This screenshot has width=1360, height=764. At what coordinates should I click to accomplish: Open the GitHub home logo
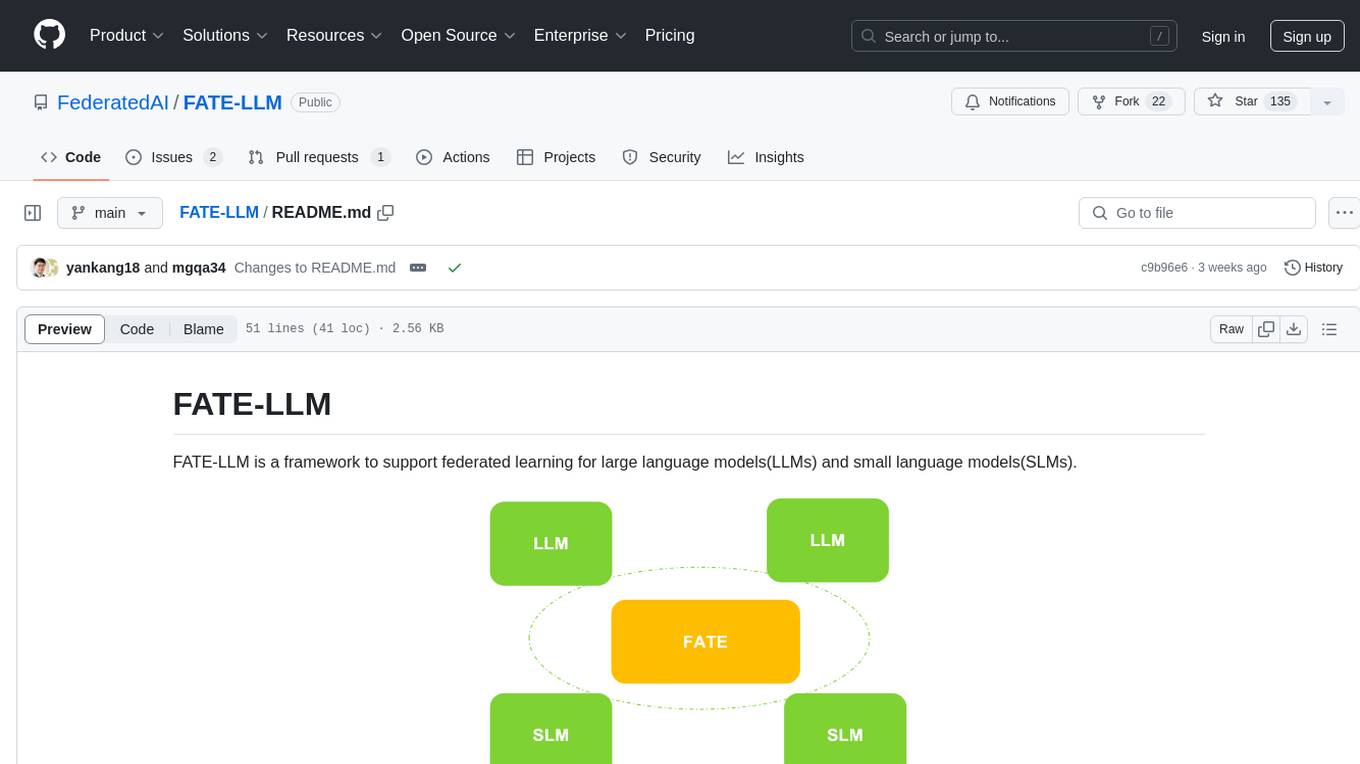[x=50, y=35]
